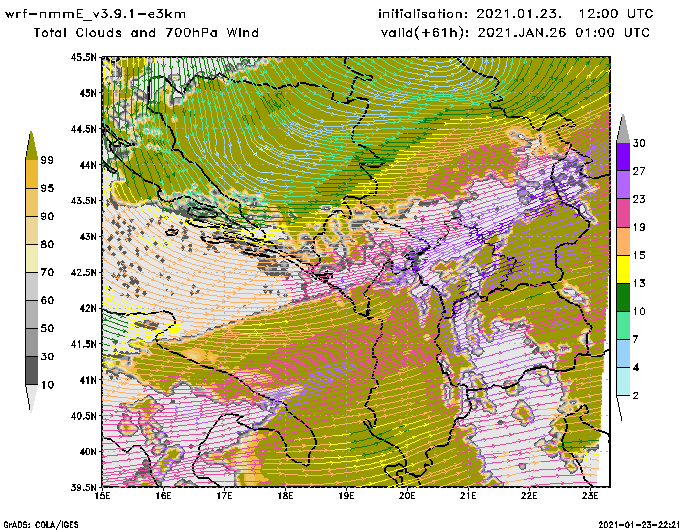The width and height of the screenshot is (700, 530).
Task: Select the mint green 7–10 wind swatch
Action: [623, 326]
